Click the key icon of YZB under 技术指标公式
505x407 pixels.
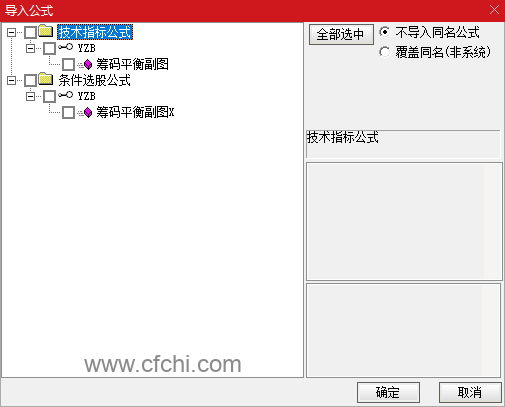pyautogui.click(x=65, y=47)
